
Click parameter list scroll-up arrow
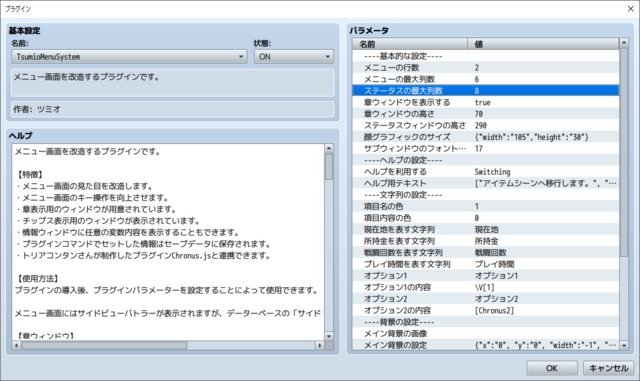pos(624,43)
